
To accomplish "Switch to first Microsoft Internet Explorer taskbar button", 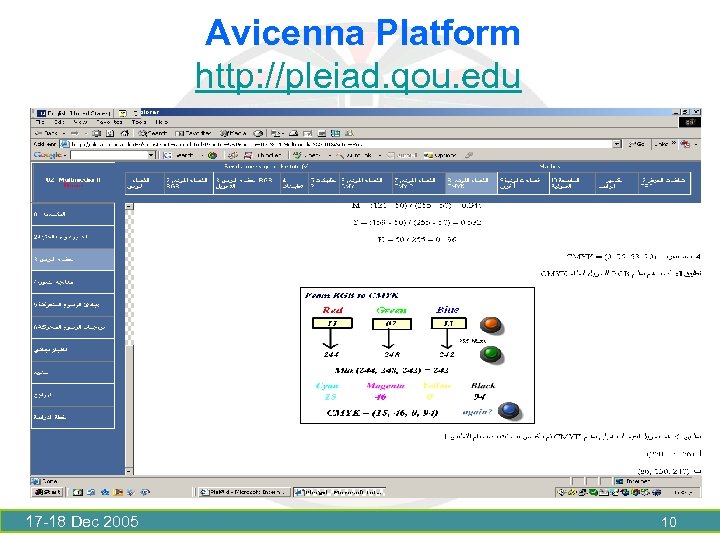I will (x=244, y=492).
